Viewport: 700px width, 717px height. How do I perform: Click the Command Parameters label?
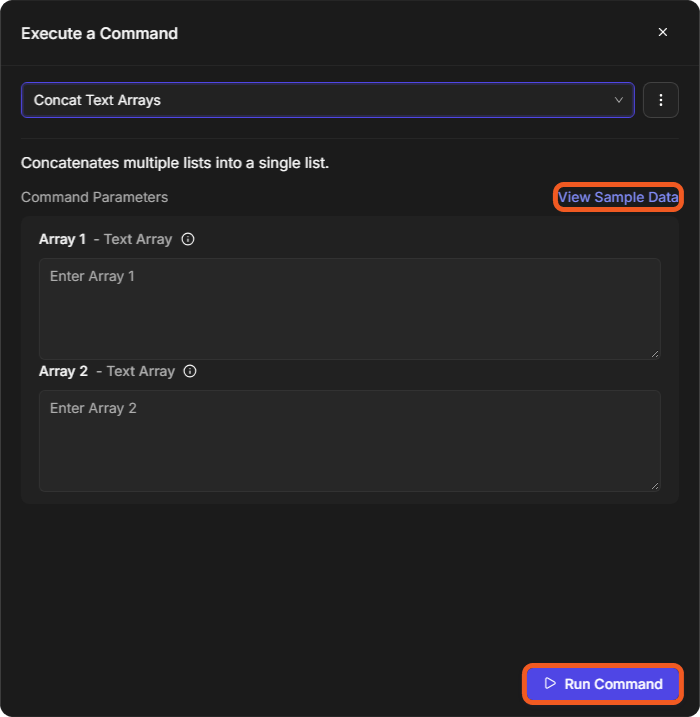click(95, 197)
